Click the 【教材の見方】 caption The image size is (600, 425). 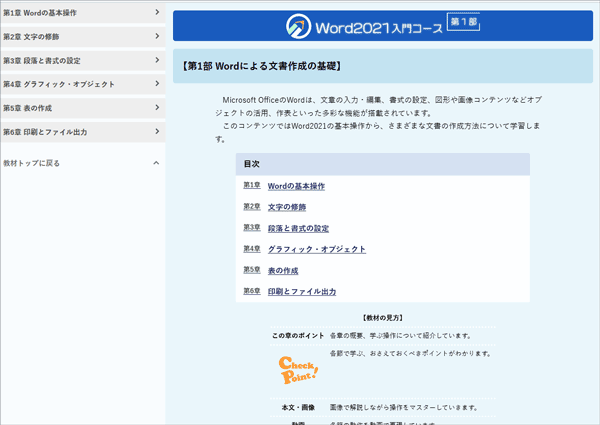point(383,318)
